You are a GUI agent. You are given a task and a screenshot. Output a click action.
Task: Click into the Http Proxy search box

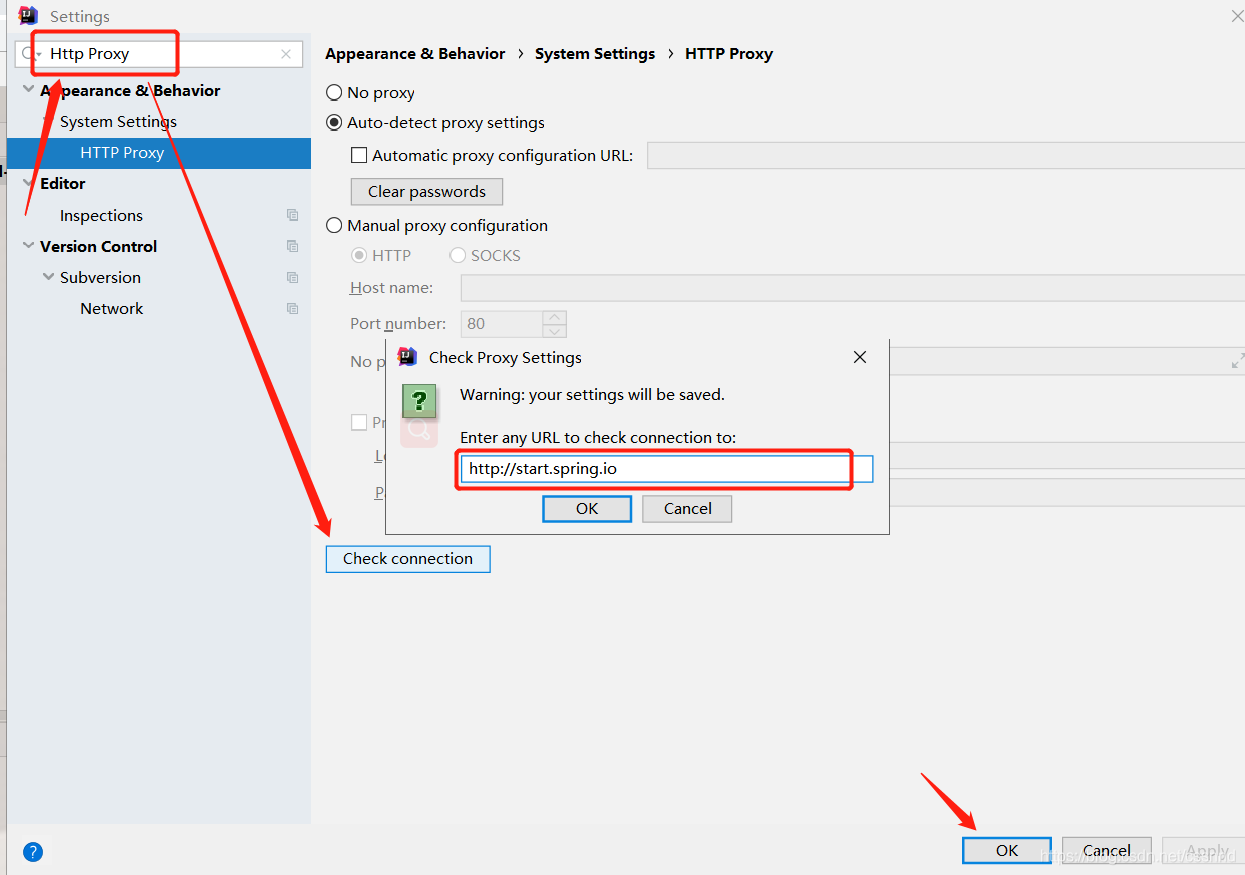160,54
